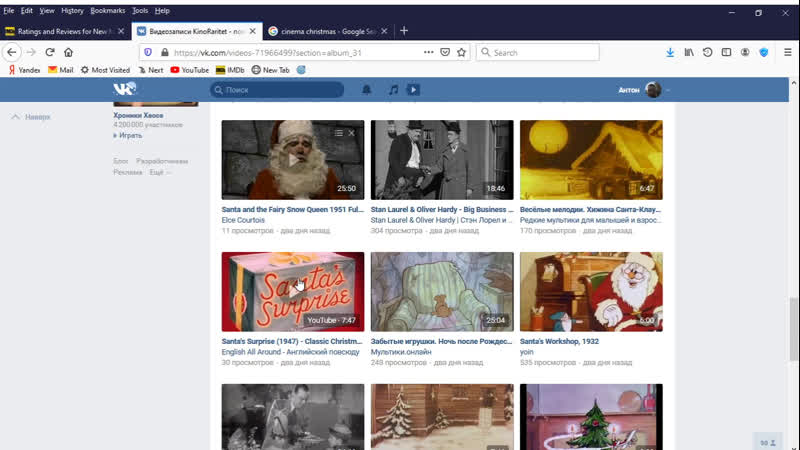The image size is (800, 450).
Task: Click the tracking protection shield in address bar
Action: pos(148,53)
